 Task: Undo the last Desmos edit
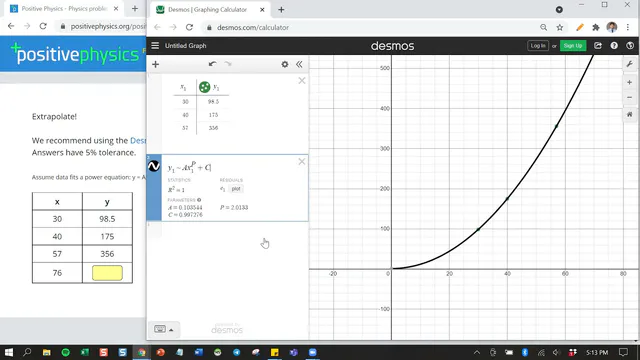[212, 64]
